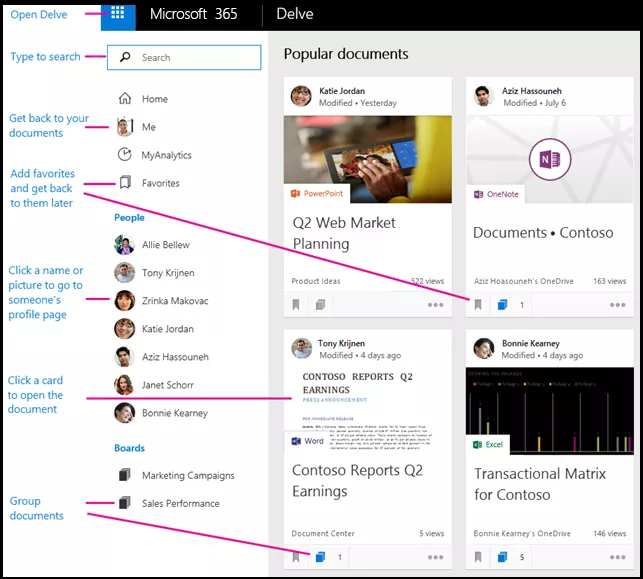
Task: Add Q2 Web Market Planning to favorites
Action: click(296, 305)
